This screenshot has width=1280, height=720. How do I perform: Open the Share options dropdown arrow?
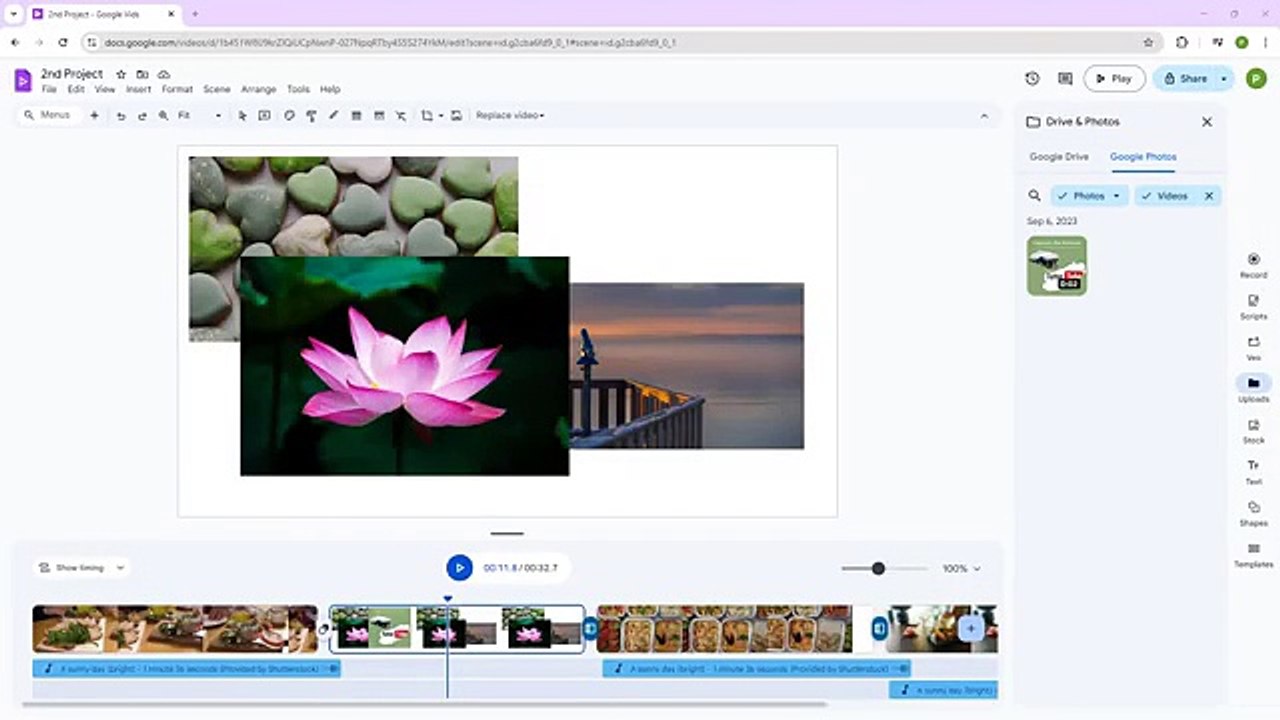[1223, 79]
